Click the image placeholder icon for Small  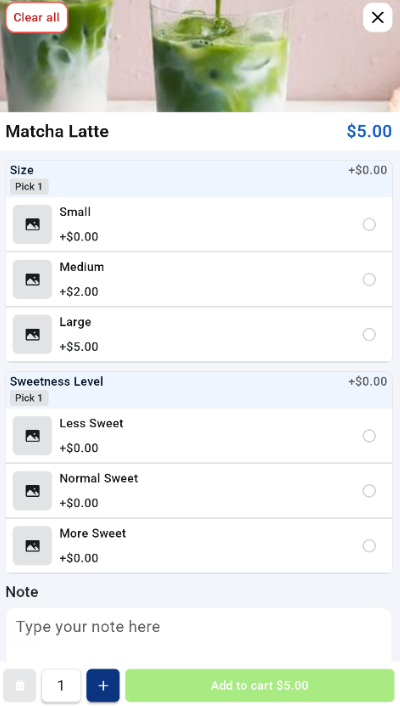(32, 224)
